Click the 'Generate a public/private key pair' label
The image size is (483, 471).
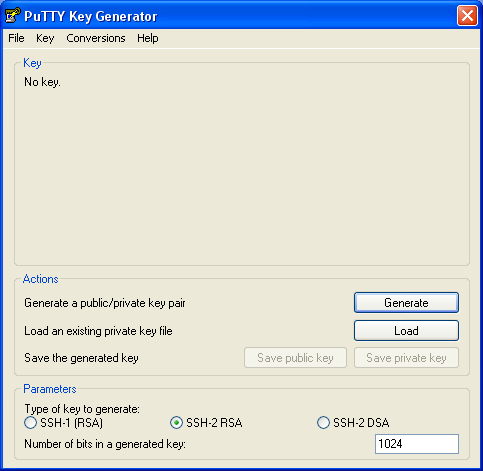tap(105, 303)
